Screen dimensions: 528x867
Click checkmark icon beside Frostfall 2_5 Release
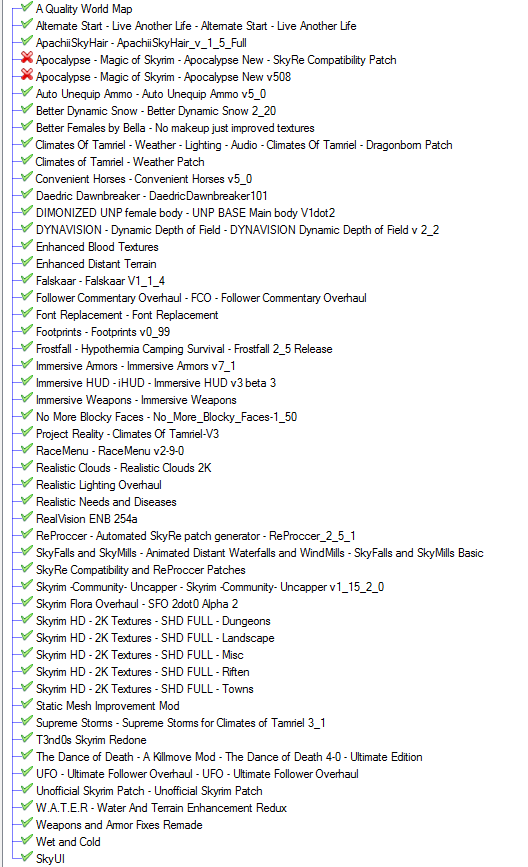[x=27, y=347]
